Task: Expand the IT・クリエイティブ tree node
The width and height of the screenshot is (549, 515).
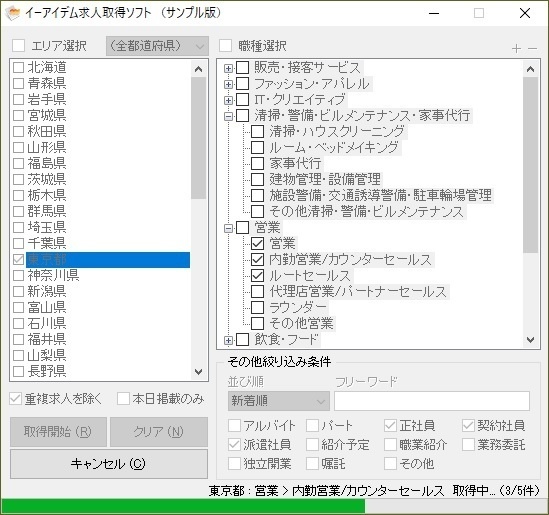Action: pyautogui.click(x=228, y=100)
